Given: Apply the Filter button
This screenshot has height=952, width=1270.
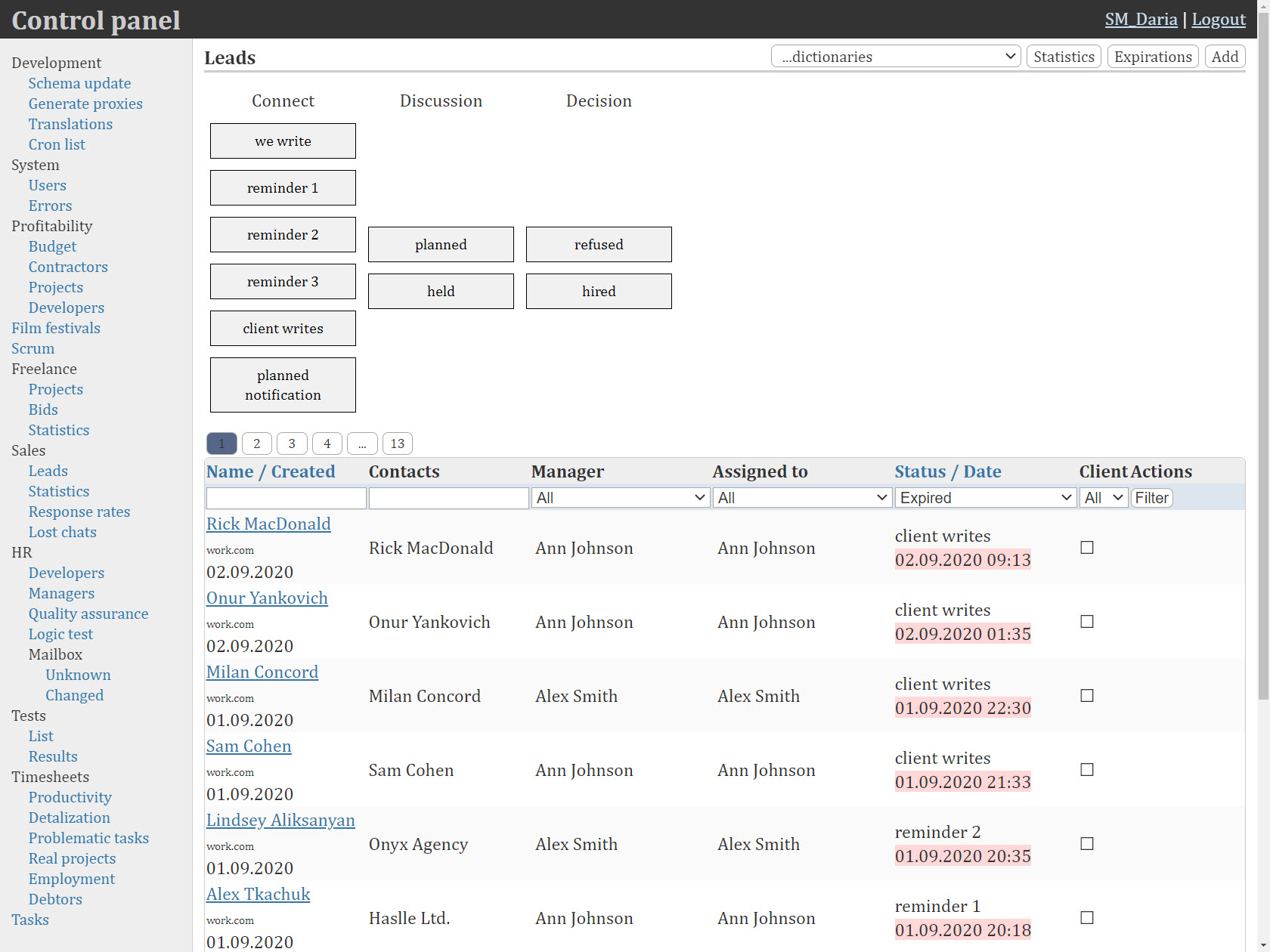Looking at the screenshot, I should click(1151, 498).
